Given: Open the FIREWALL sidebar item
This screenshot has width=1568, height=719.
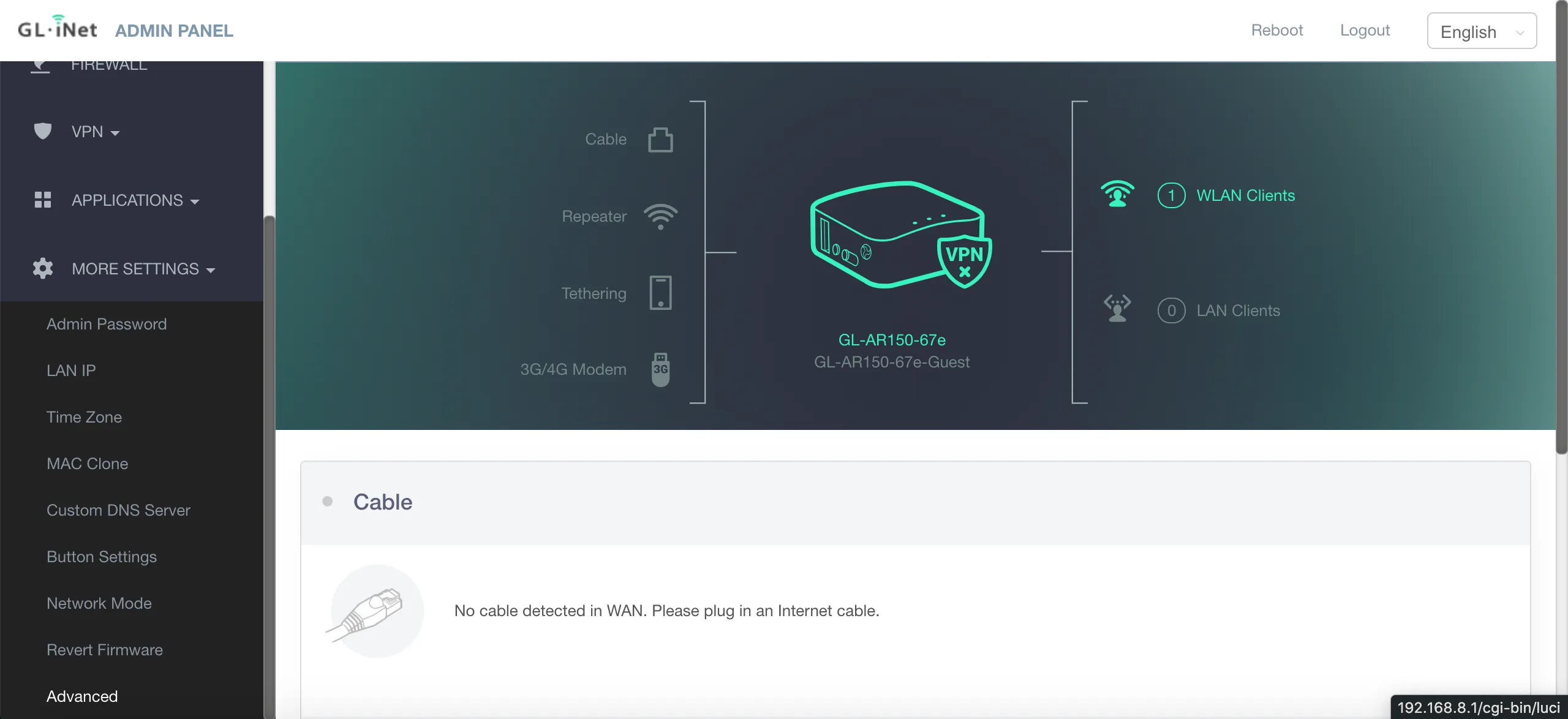Looking at the screenshot, I should point(109,66).
